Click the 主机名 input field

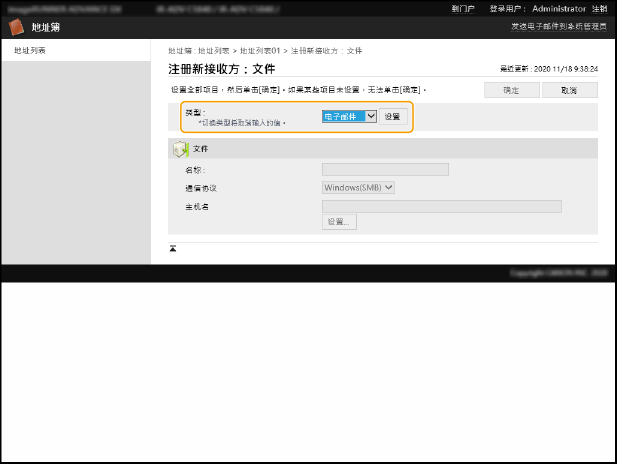(441, 206)
